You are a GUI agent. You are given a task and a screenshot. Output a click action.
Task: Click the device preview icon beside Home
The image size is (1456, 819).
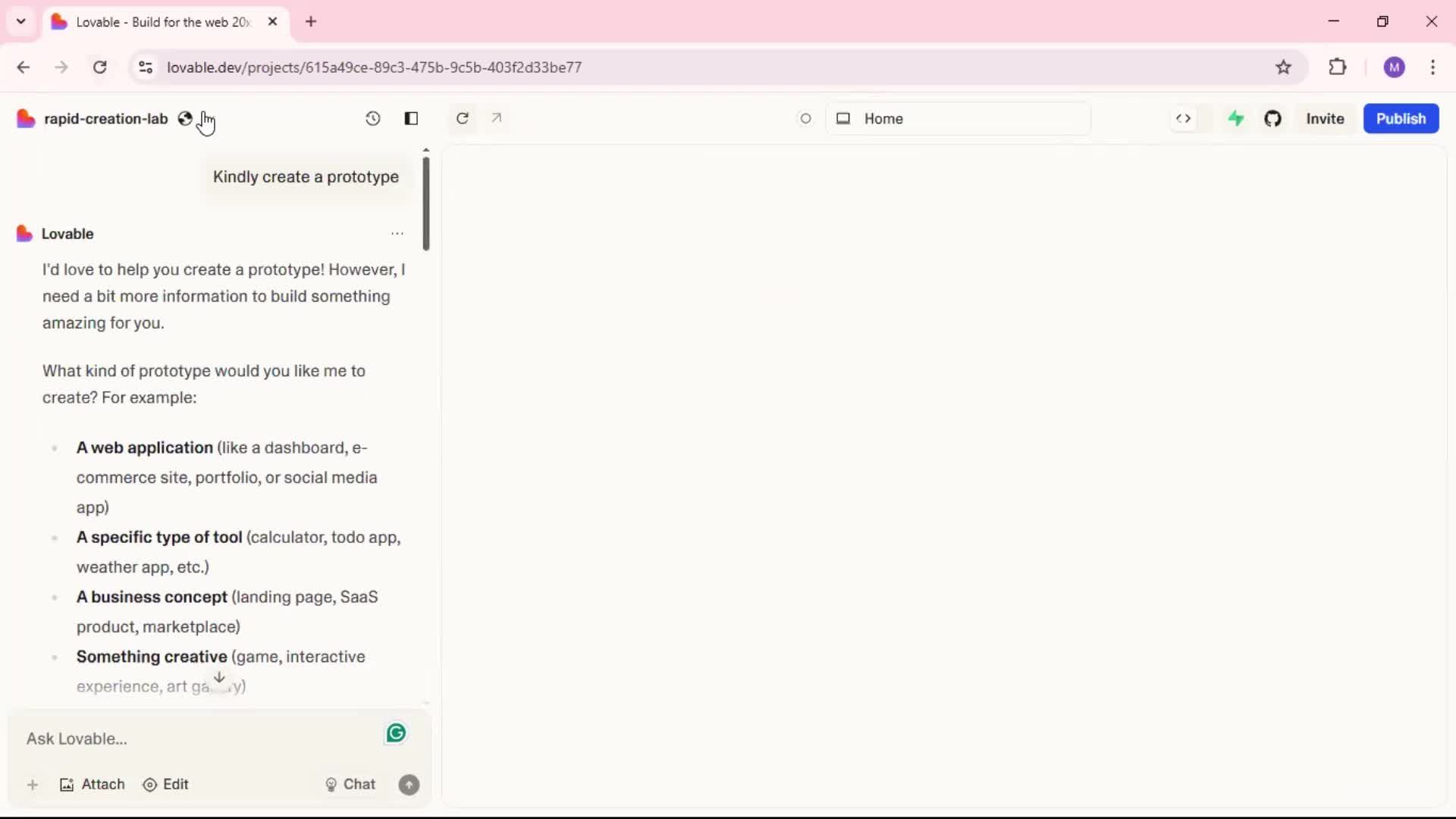click(x=843, y=118)
